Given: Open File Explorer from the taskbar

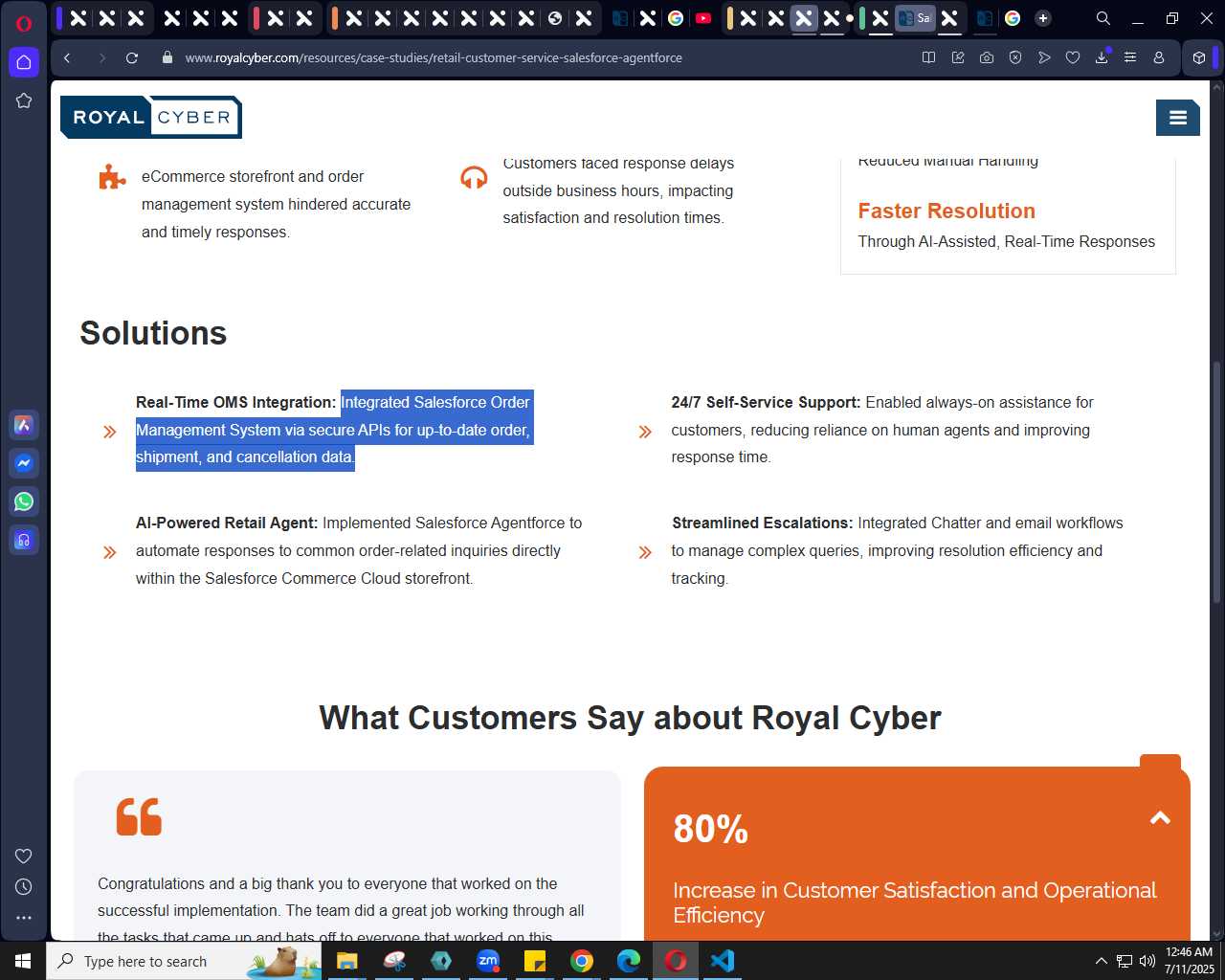Looking at the screenshot, I should pos(346,961).
